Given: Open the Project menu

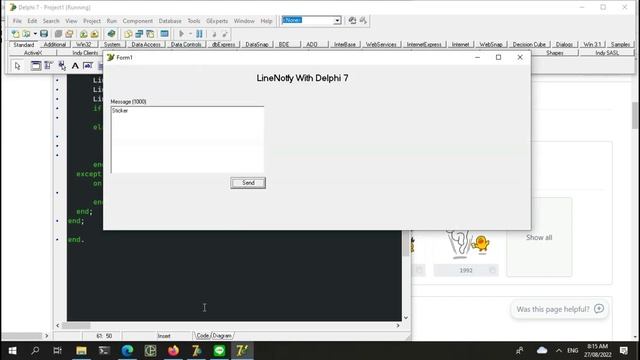Looking at the screenshot, I should (92, 21).
